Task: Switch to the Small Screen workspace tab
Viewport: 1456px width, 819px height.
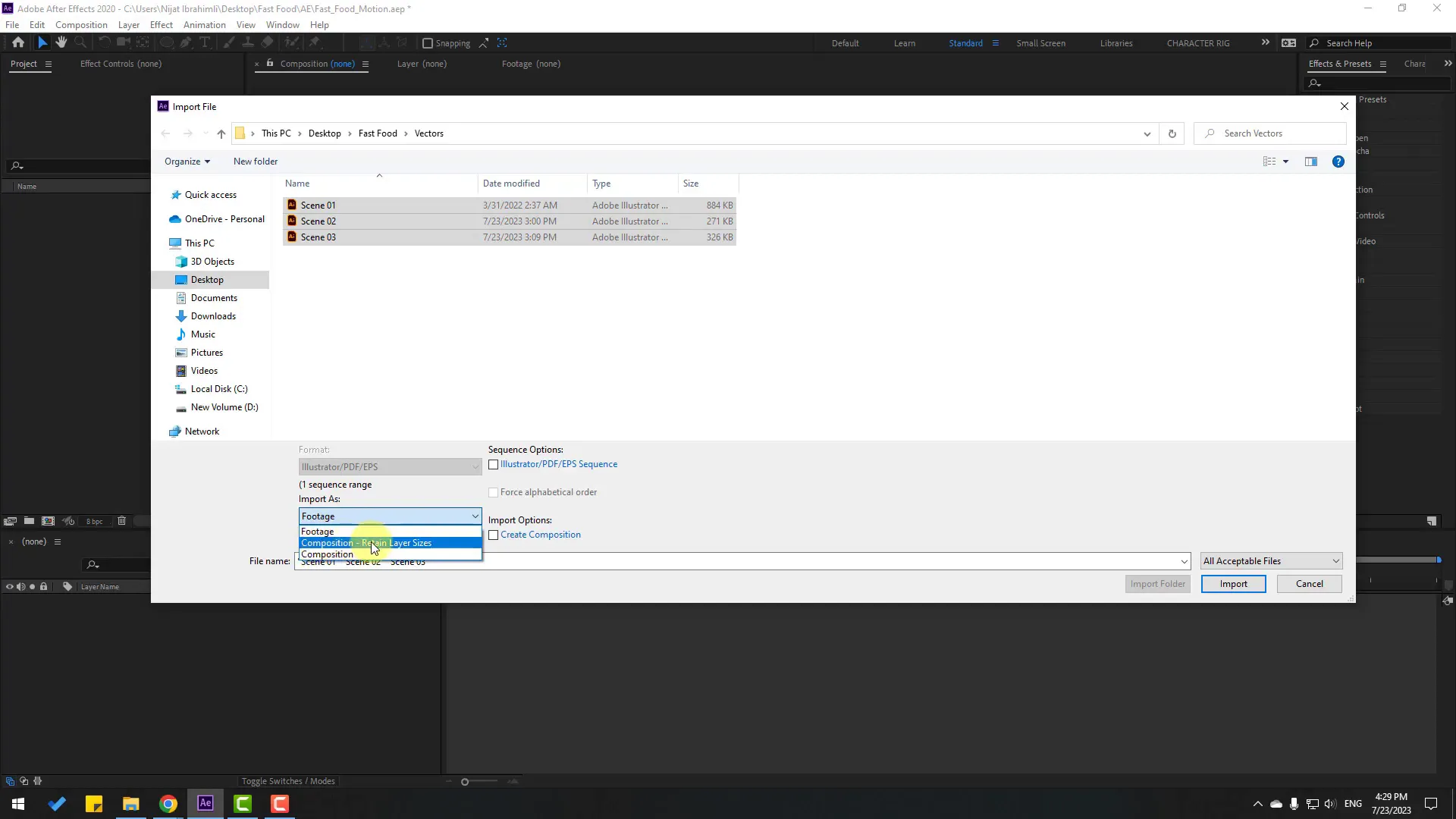Action: [1040, 43]
